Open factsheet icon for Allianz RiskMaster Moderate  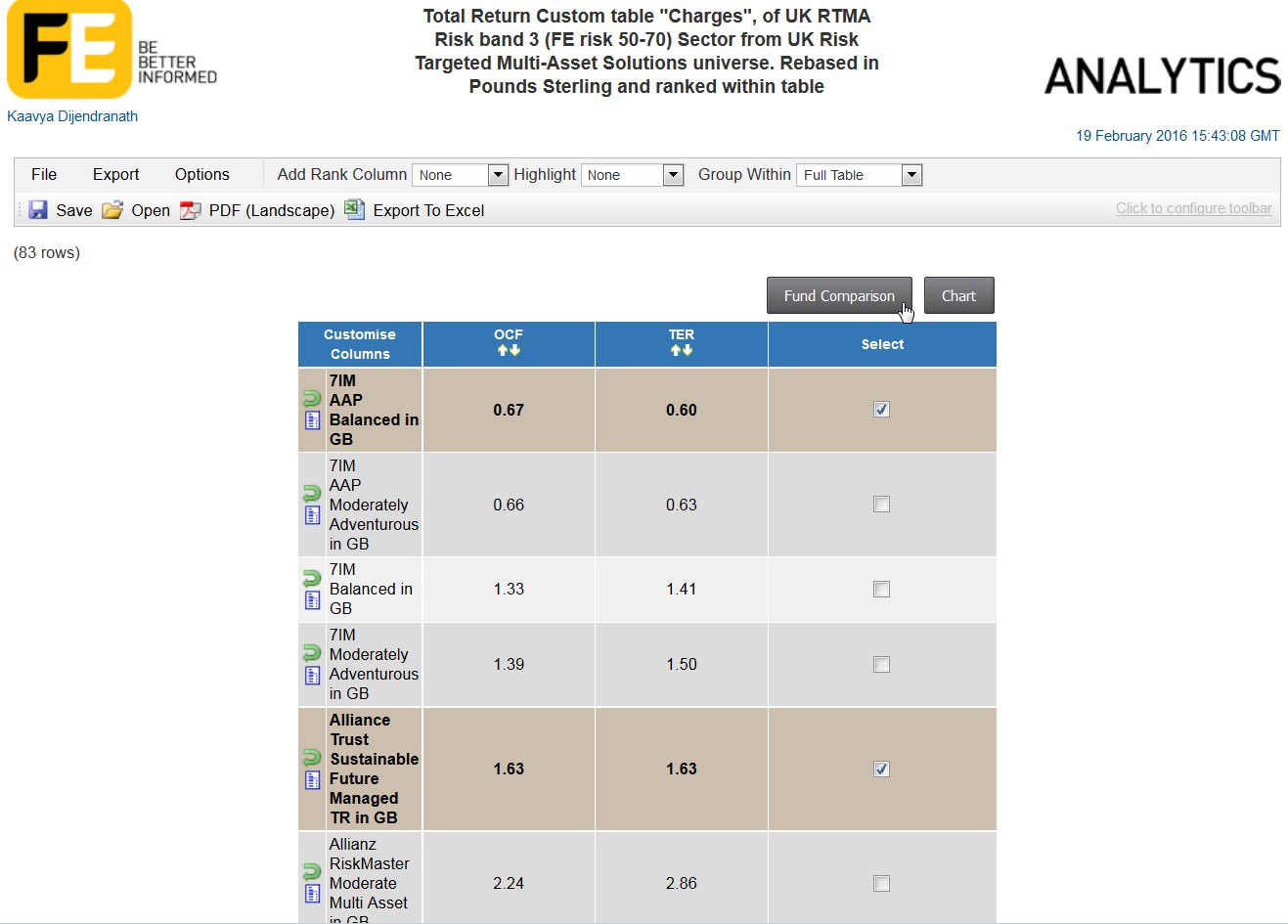point(313,894)
